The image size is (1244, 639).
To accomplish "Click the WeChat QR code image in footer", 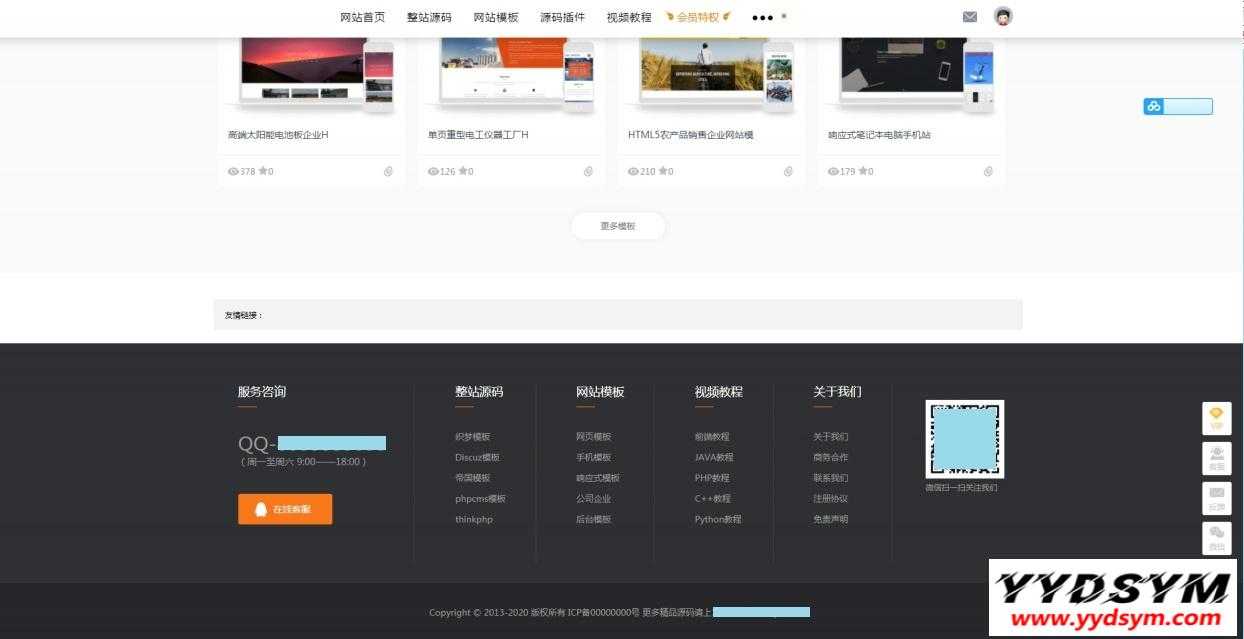I will click(x=964, y=439).
